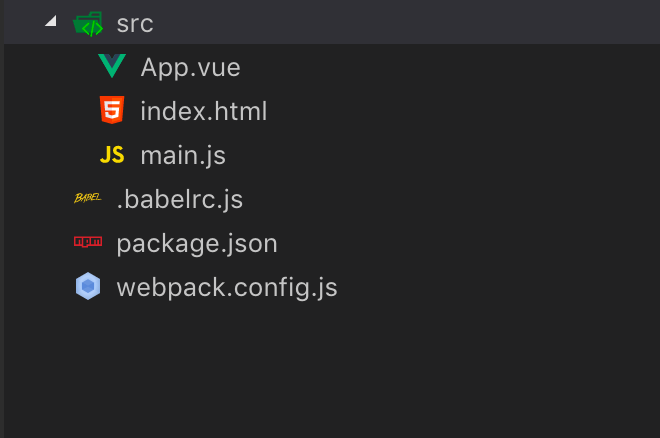Click the yellow JS icon beside main.js

point(112,155)
